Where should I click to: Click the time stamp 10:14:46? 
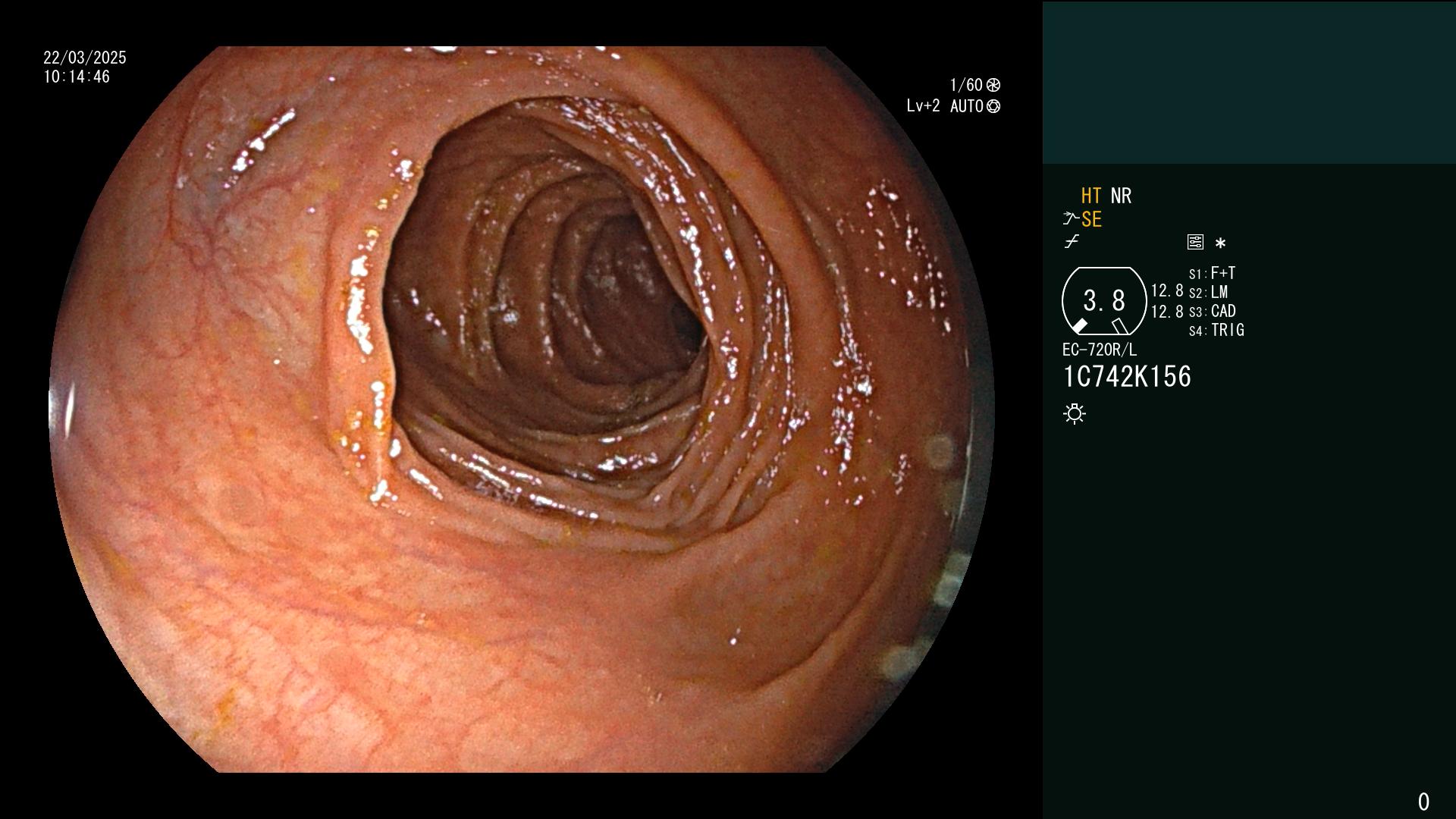click(77, 77)
